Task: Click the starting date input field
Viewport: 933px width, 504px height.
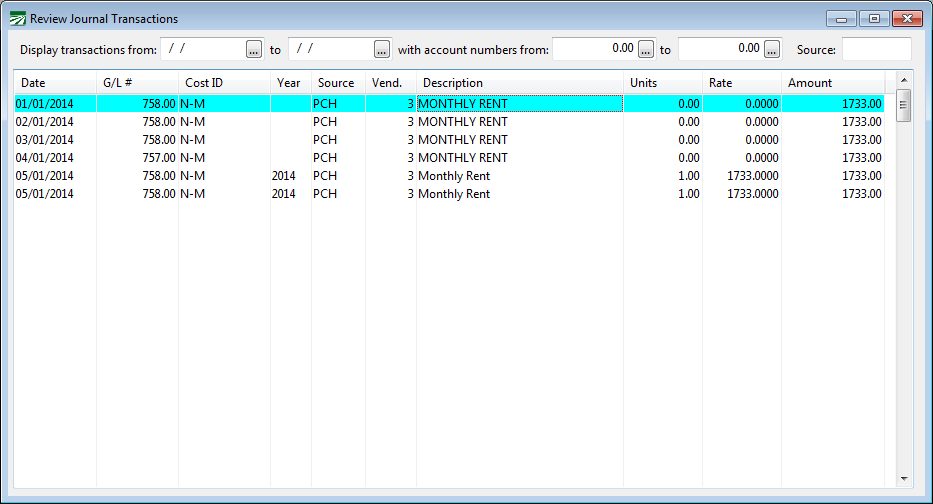Action: [202, 49]
